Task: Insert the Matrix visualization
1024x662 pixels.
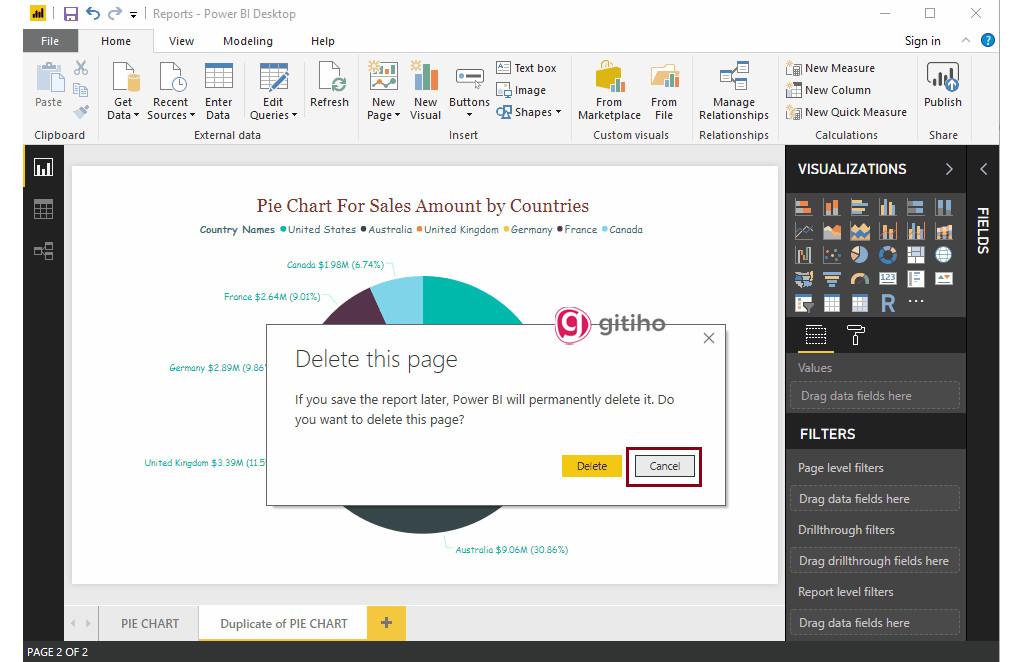Action: [x=859, y=303]
